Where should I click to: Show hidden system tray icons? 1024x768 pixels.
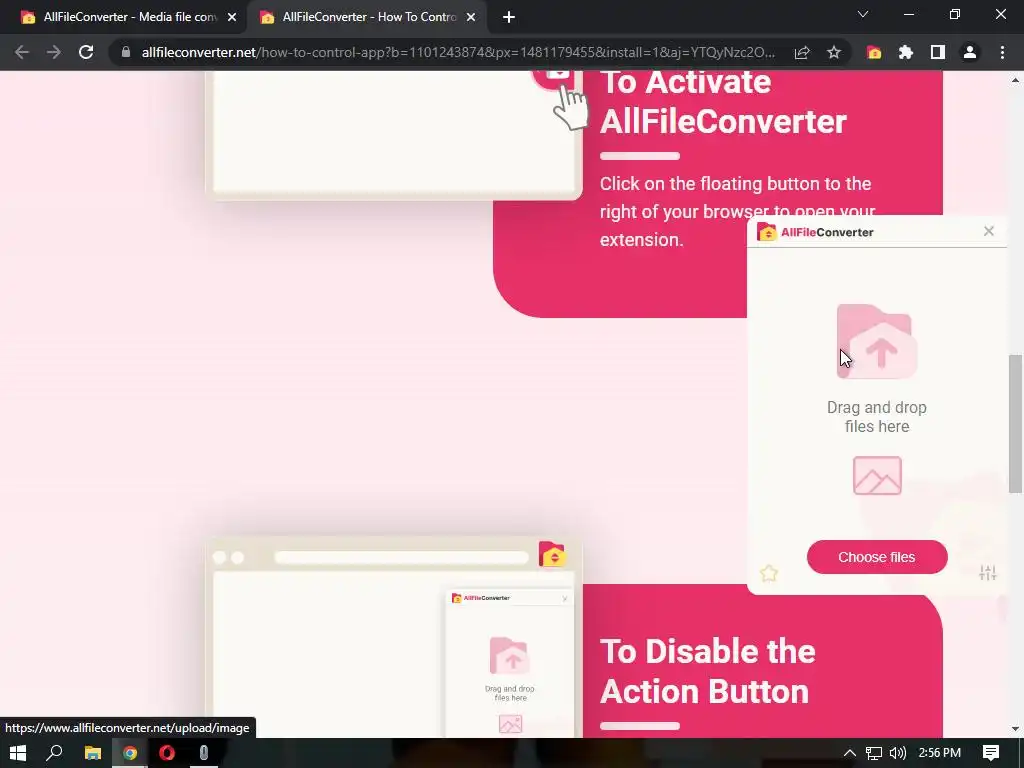tap(850, 753)
